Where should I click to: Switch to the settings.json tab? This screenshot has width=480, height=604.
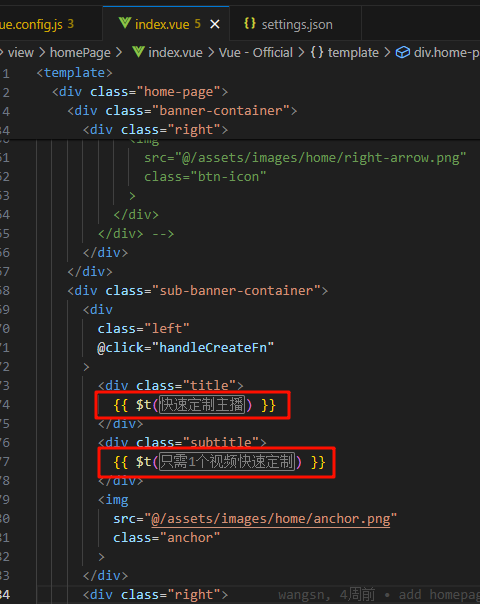[295, 24]
